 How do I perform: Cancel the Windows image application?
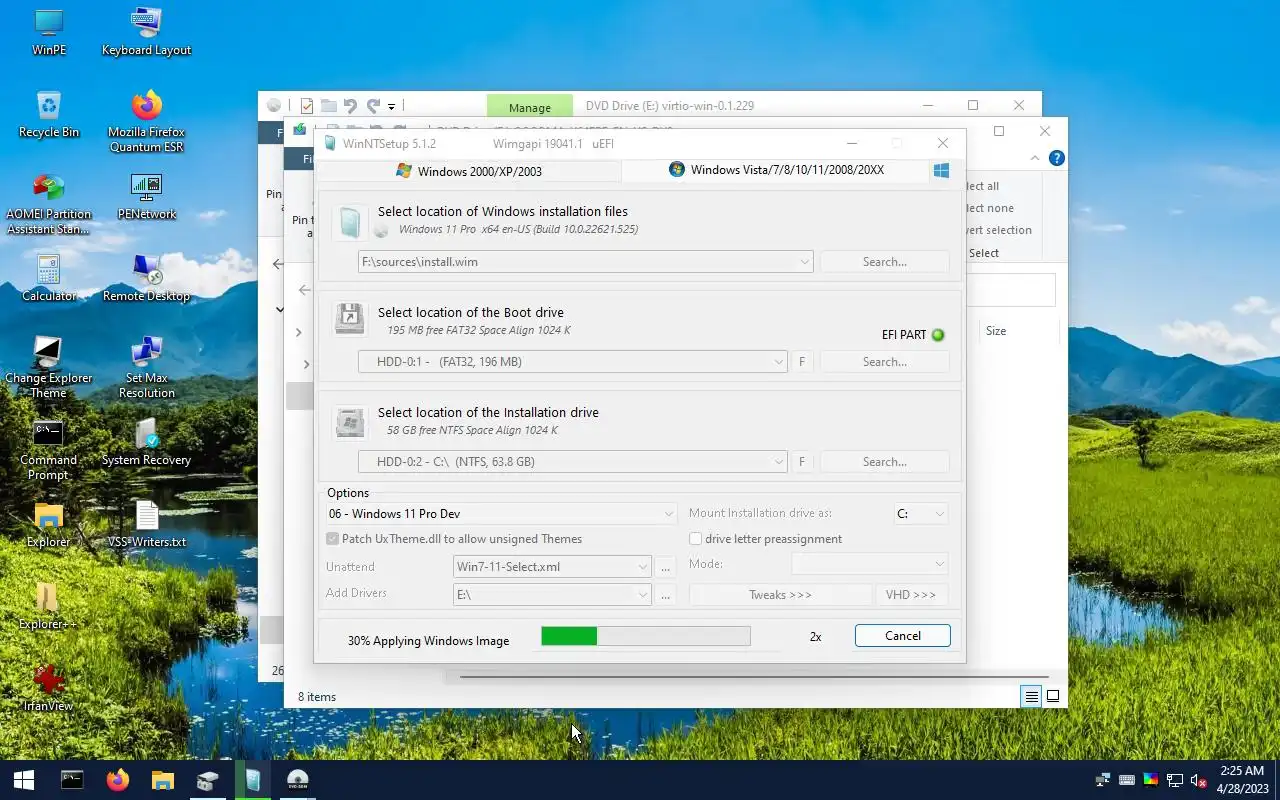tap(902, 636)
